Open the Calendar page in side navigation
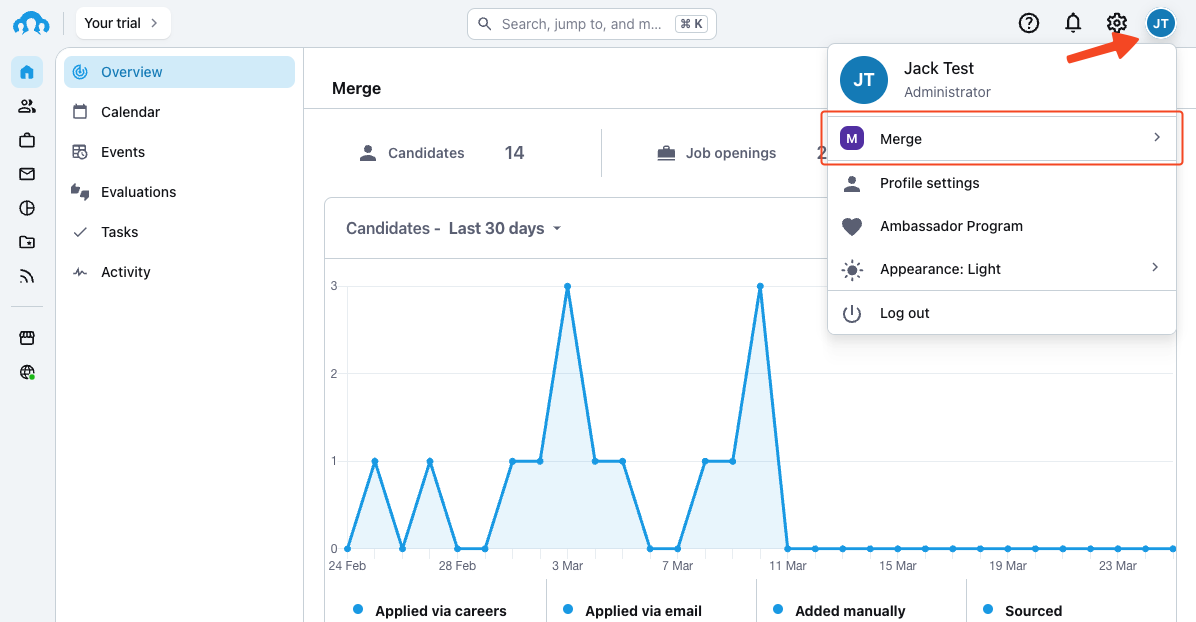This screenshot has height=622, width=1196. pos(130,112)
